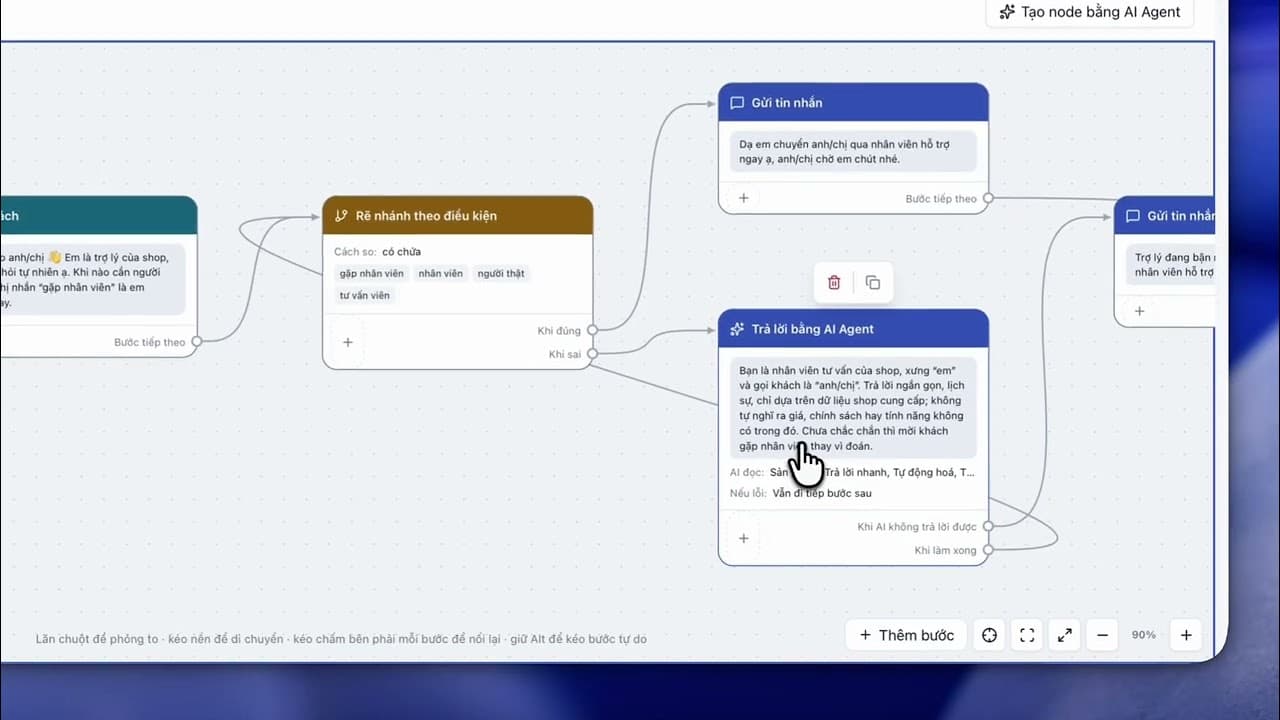Delete the selected node with trash icon
The image size is (1280, 720).
834,283
